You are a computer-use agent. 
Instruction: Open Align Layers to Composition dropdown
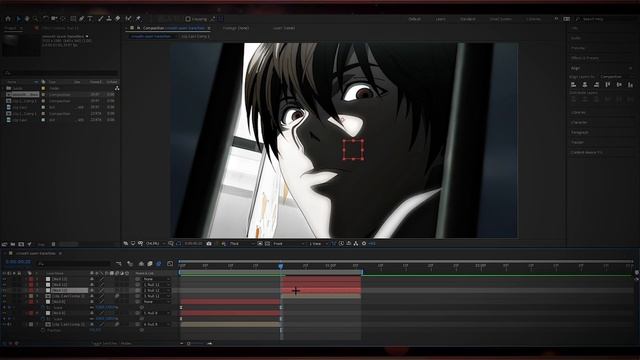[x=616, y=77]
